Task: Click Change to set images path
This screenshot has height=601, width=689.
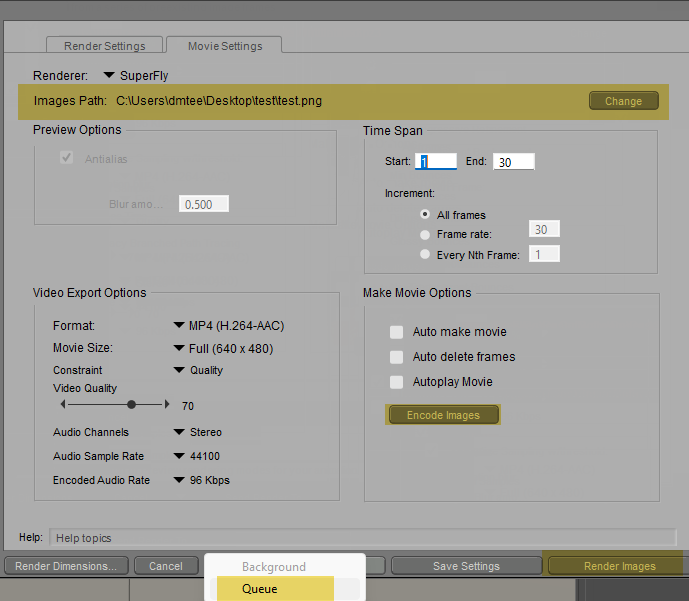Action: pos(623,101)
